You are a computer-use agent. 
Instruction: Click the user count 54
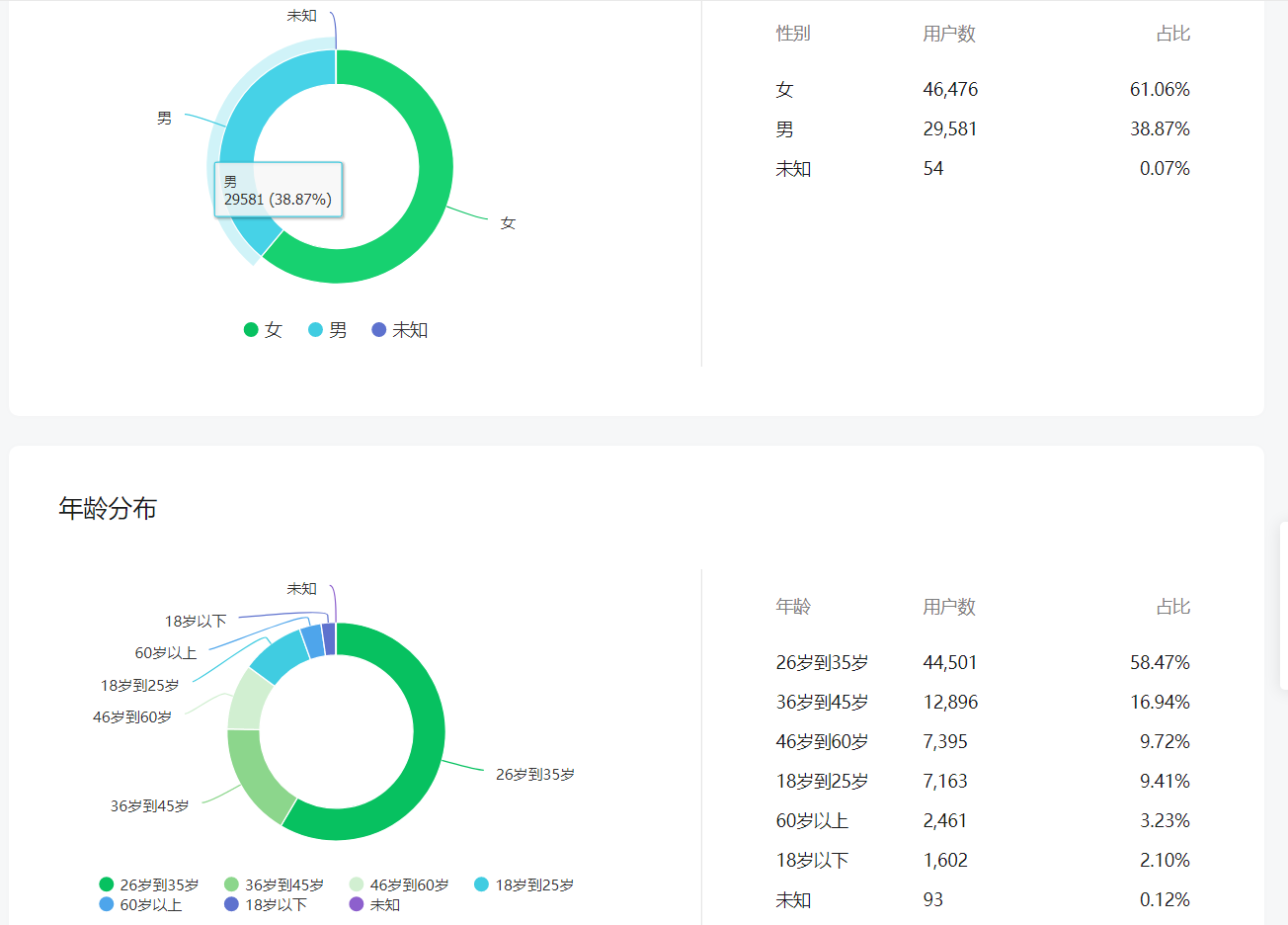point(933,169)
